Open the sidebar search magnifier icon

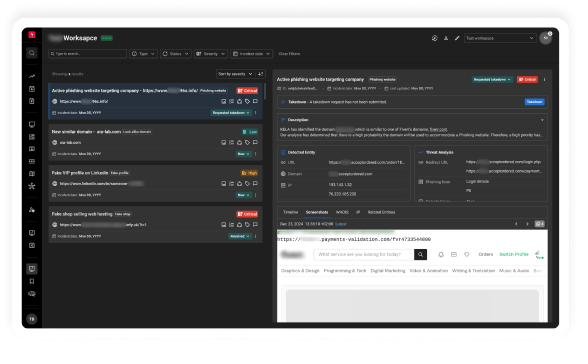pos(32,53)
